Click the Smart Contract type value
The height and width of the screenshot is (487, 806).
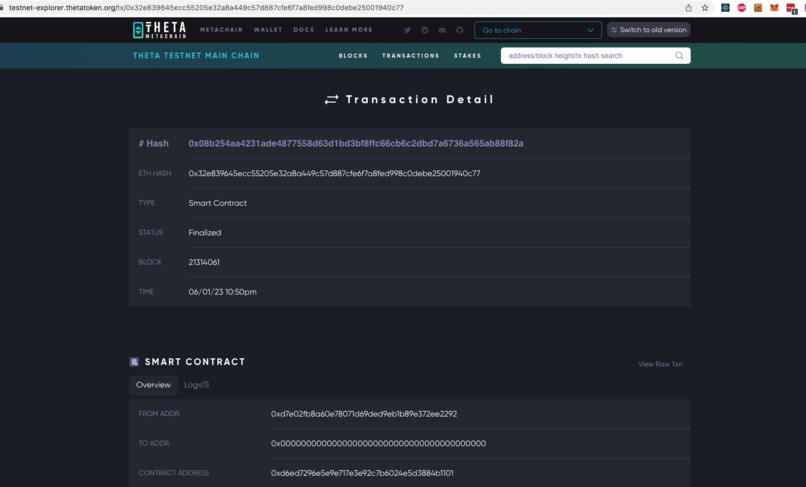pos(217,203)
